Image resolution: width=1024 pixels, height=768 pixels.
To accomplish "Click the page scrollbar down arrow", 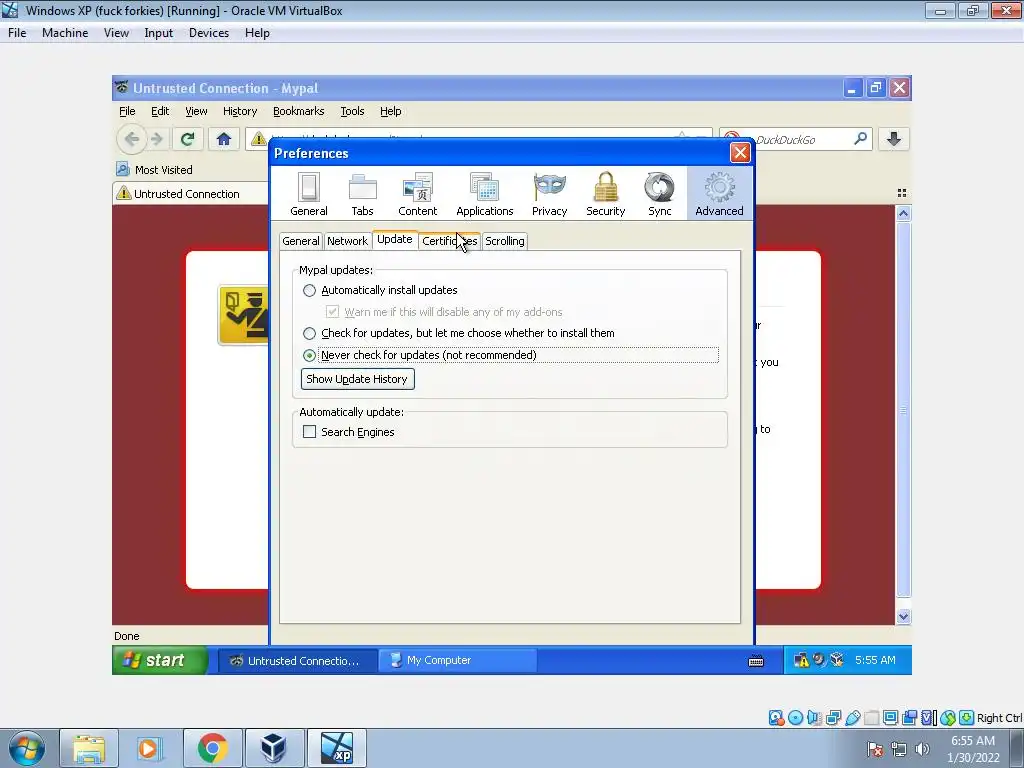I will coord(903,616).
